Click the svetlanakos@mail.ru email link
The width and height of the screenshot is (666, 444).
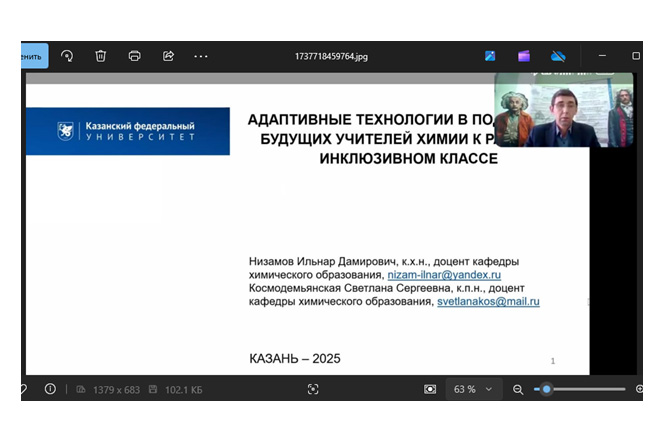pyautogui.click(x=488, y=301)
